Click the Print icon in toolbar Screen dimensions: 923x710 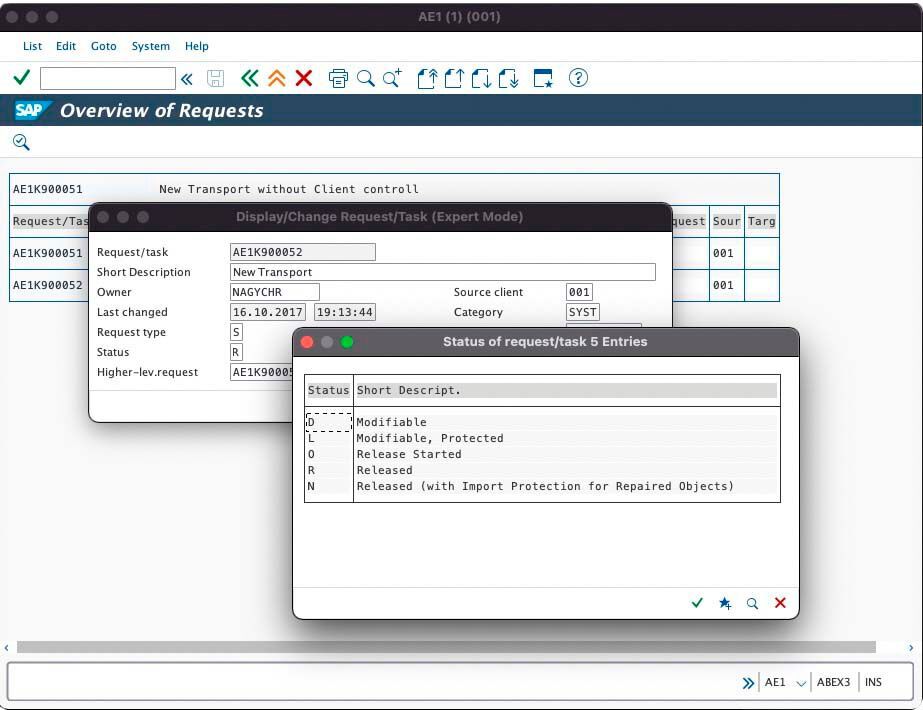(x=338, y=78)
